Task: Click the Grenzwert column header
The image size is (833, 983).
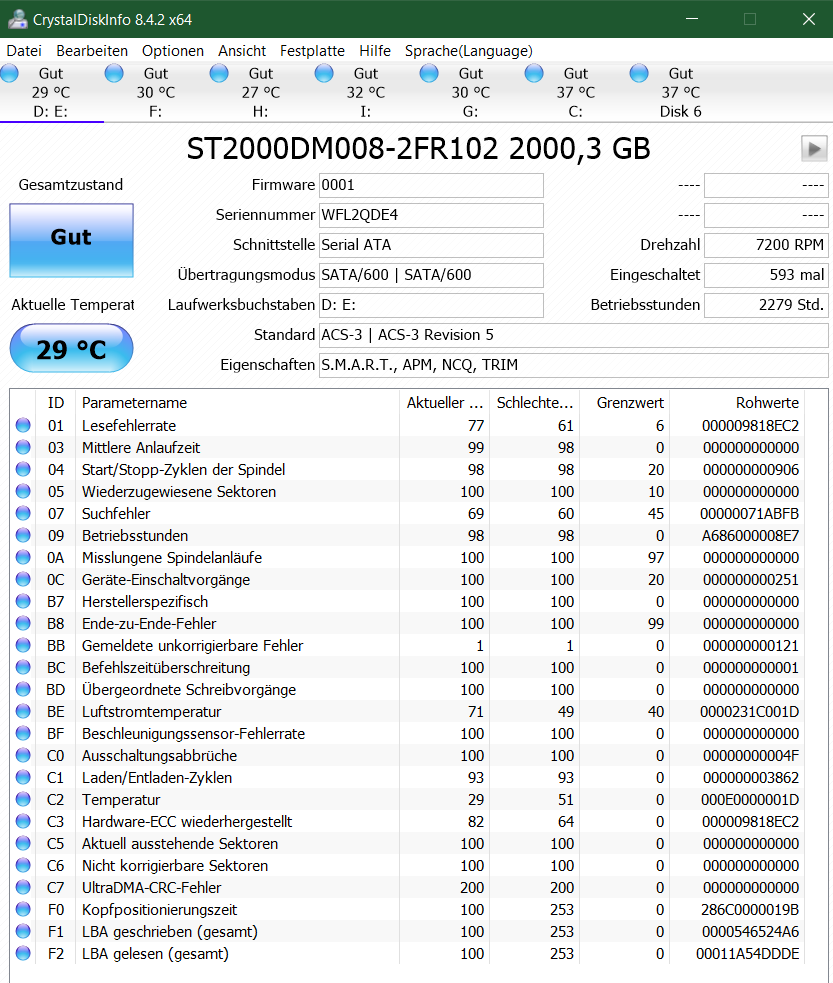Action: (x=624, y=402)
